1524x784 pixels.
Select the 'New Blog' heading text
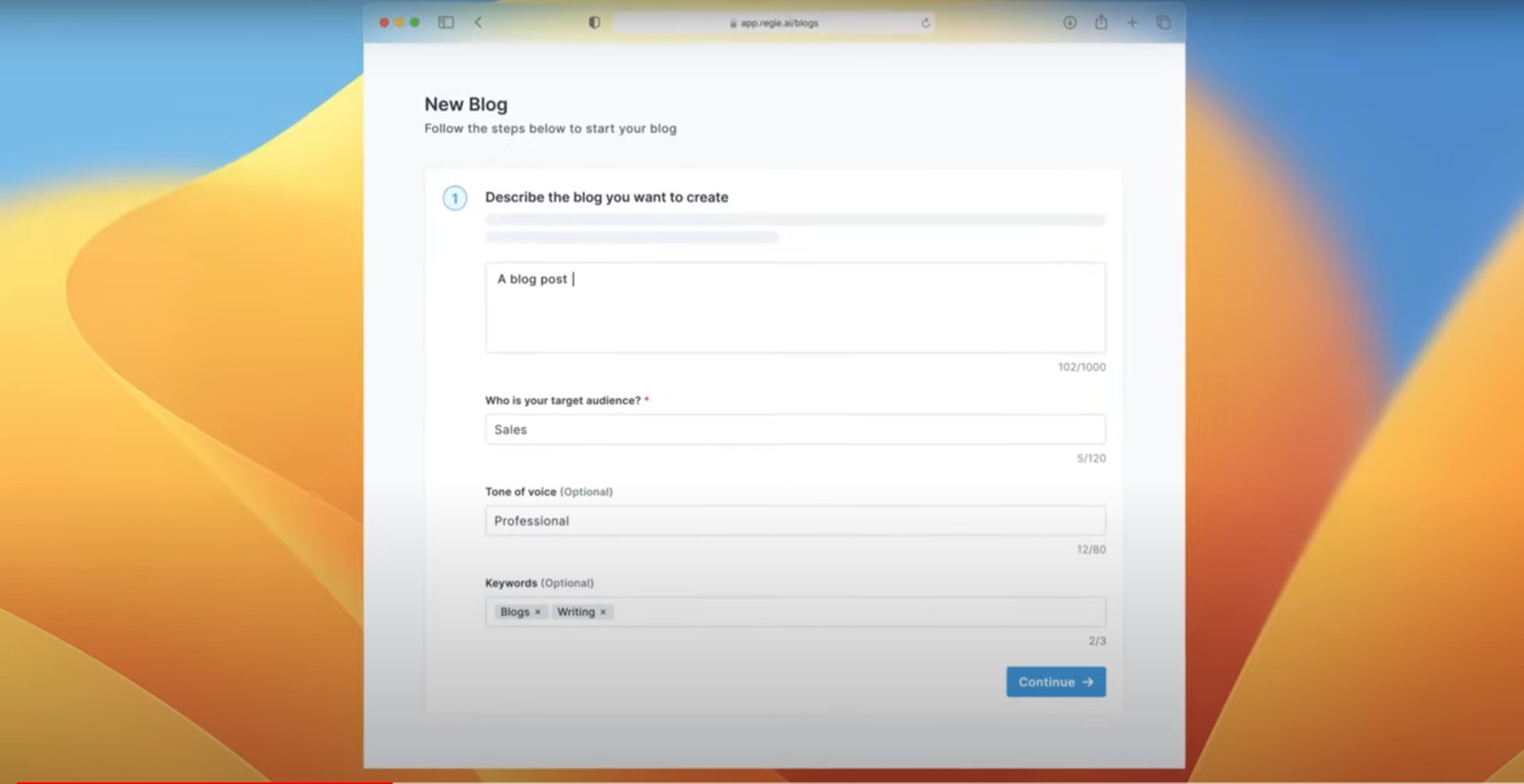coord(466,104)
